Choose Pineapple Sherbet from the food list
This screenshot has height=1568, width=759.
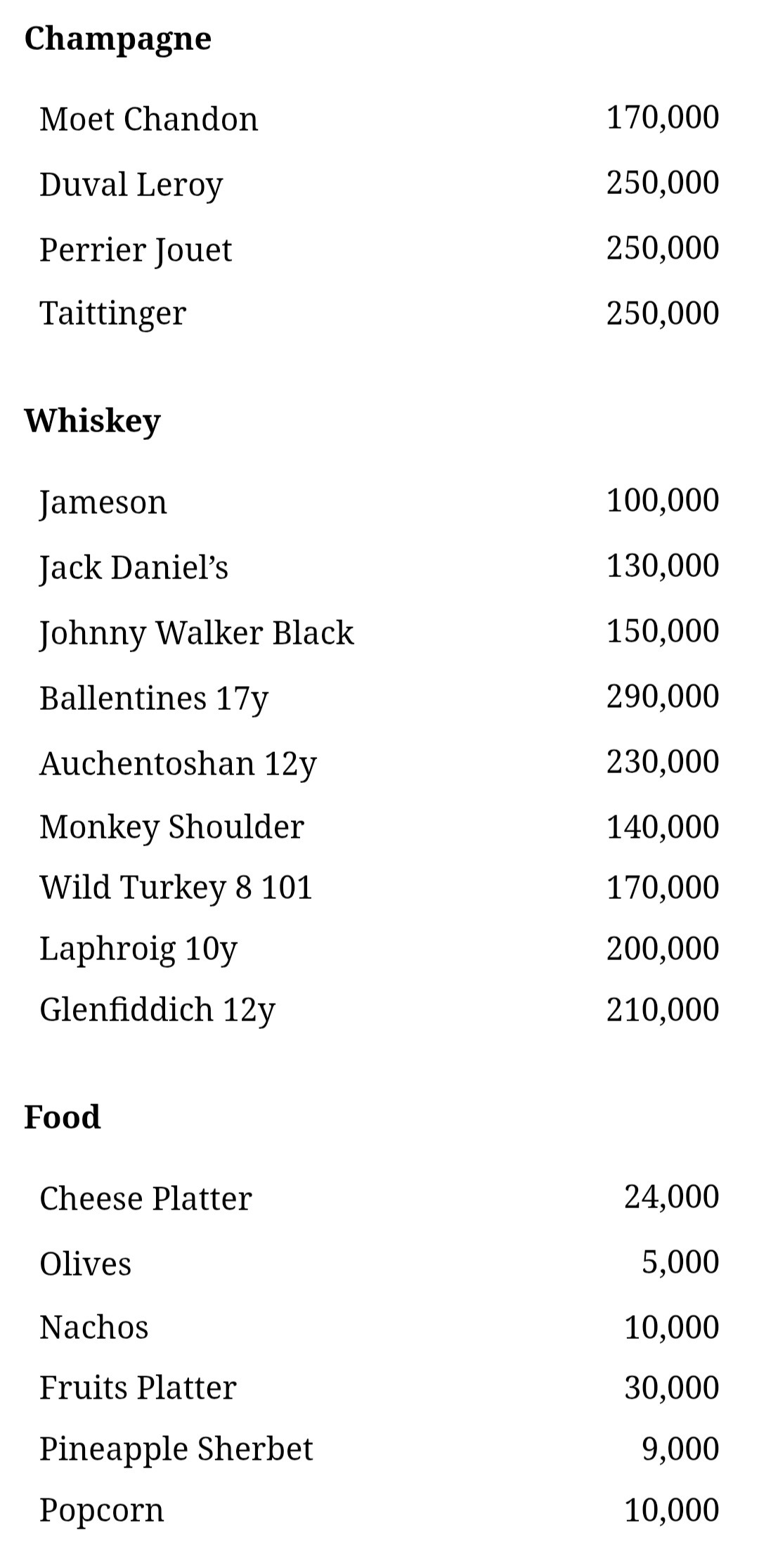click(x=379, y=1449)
